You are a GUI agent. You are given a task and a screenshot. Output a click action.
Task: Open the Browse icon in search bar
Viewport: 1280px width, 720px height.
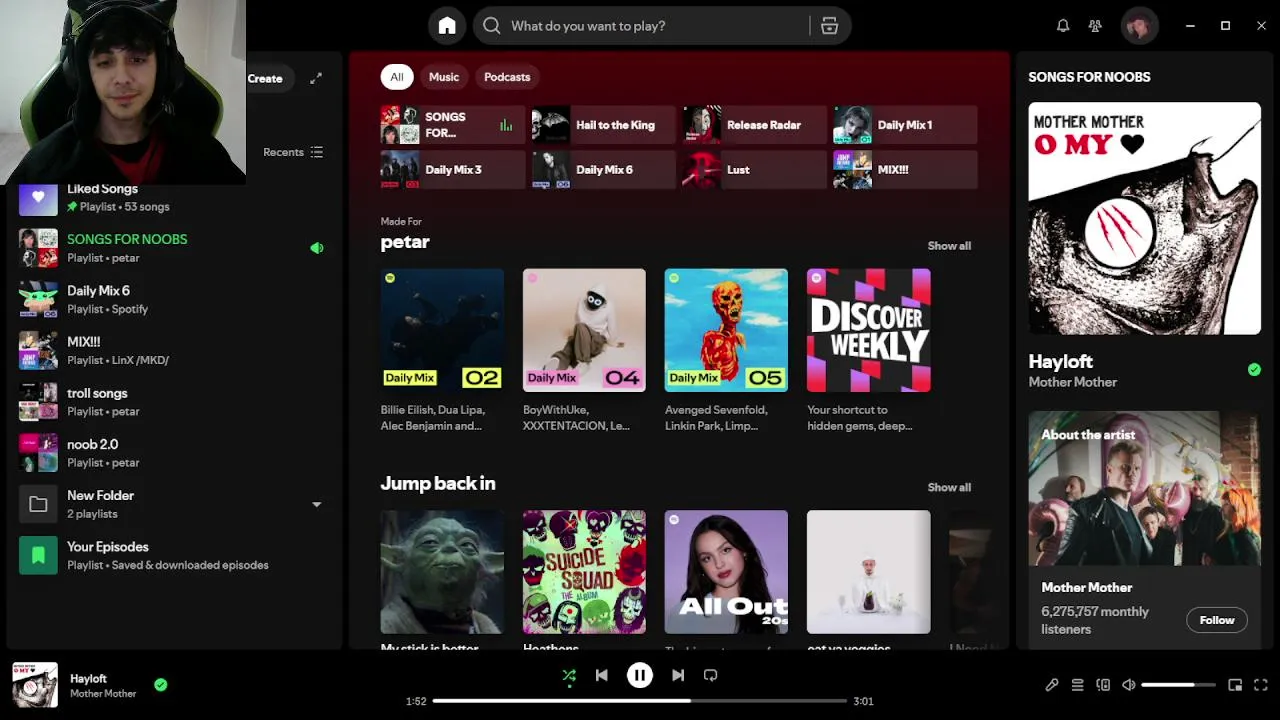coord(829,26)
